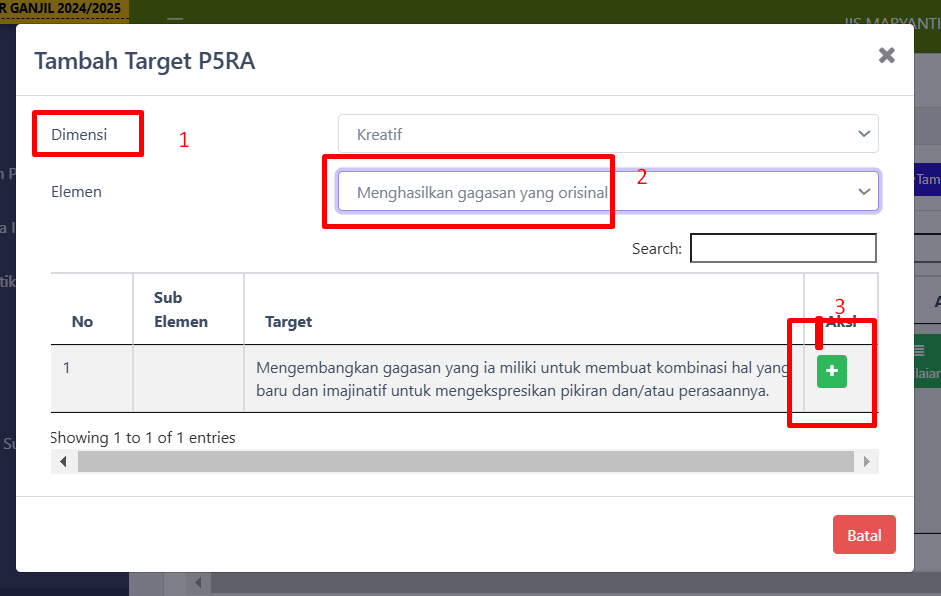Click the Ganjil 2024/2025 semester label

pos(62,9)
